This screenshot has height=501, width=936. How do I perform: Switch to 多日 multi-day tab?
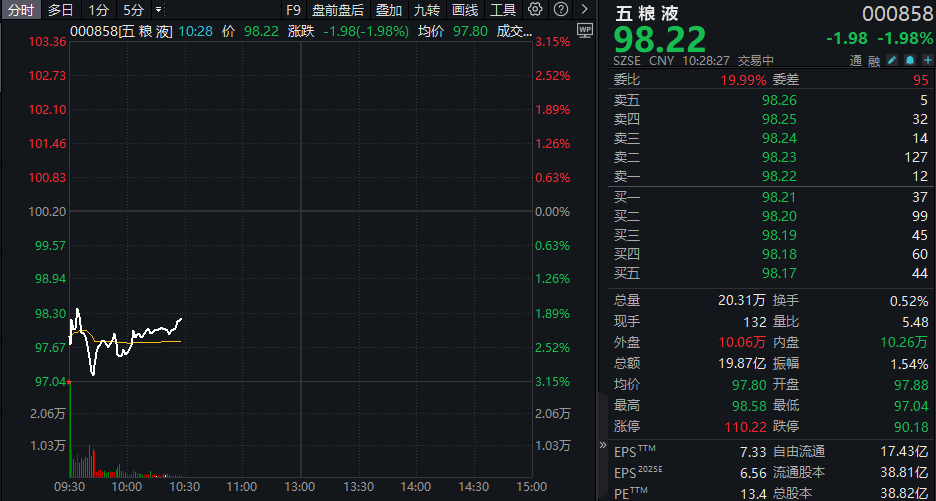(x=61, y=10)
